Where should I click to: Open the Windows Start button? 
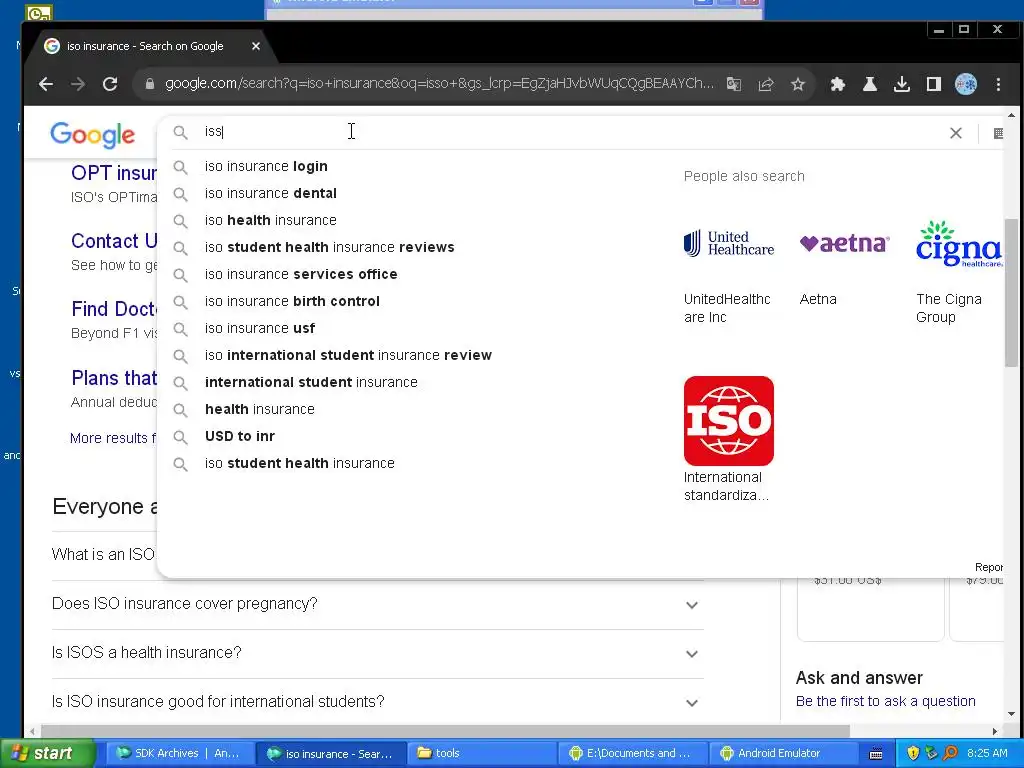pos(46,754)
